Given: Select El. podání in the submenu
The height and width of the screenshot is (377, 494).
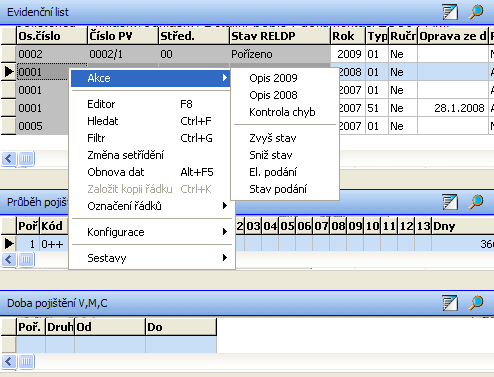Looking at the screenshot, I should click(x=285, y=172).
